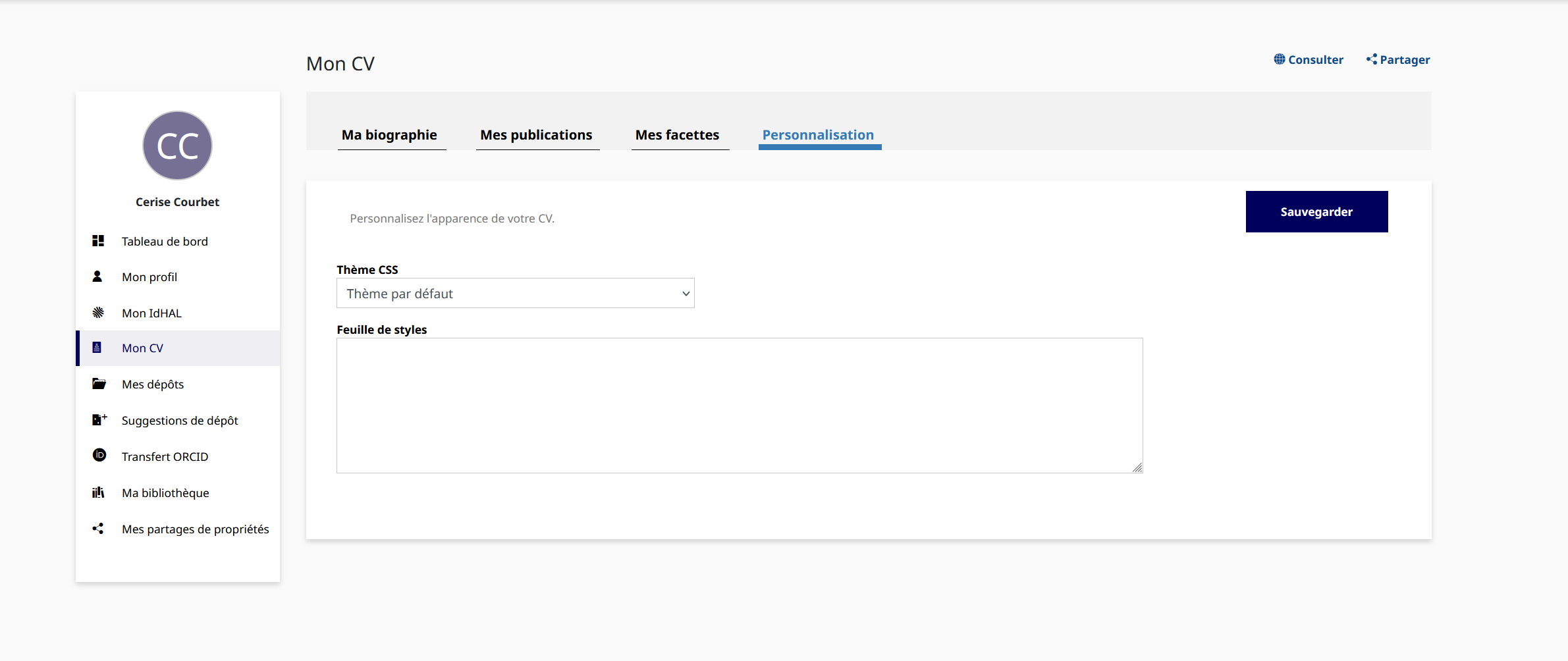Image resolution: width=1568 pixels, height=661 pixels.
Task: Open the Consulter link
Action: click(x=1309, y=60)
